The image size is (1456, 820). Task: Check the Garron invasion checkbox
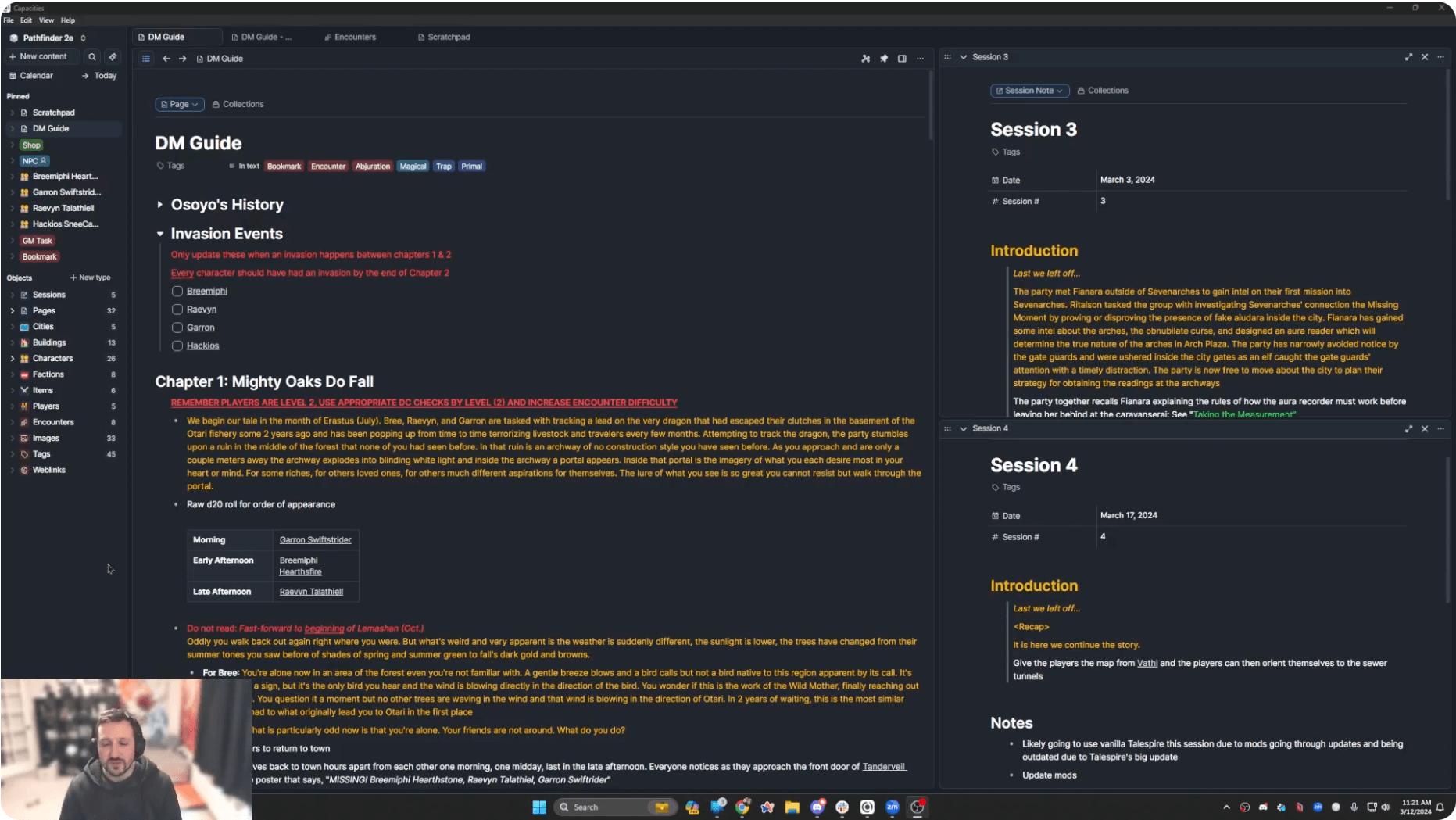177,328
